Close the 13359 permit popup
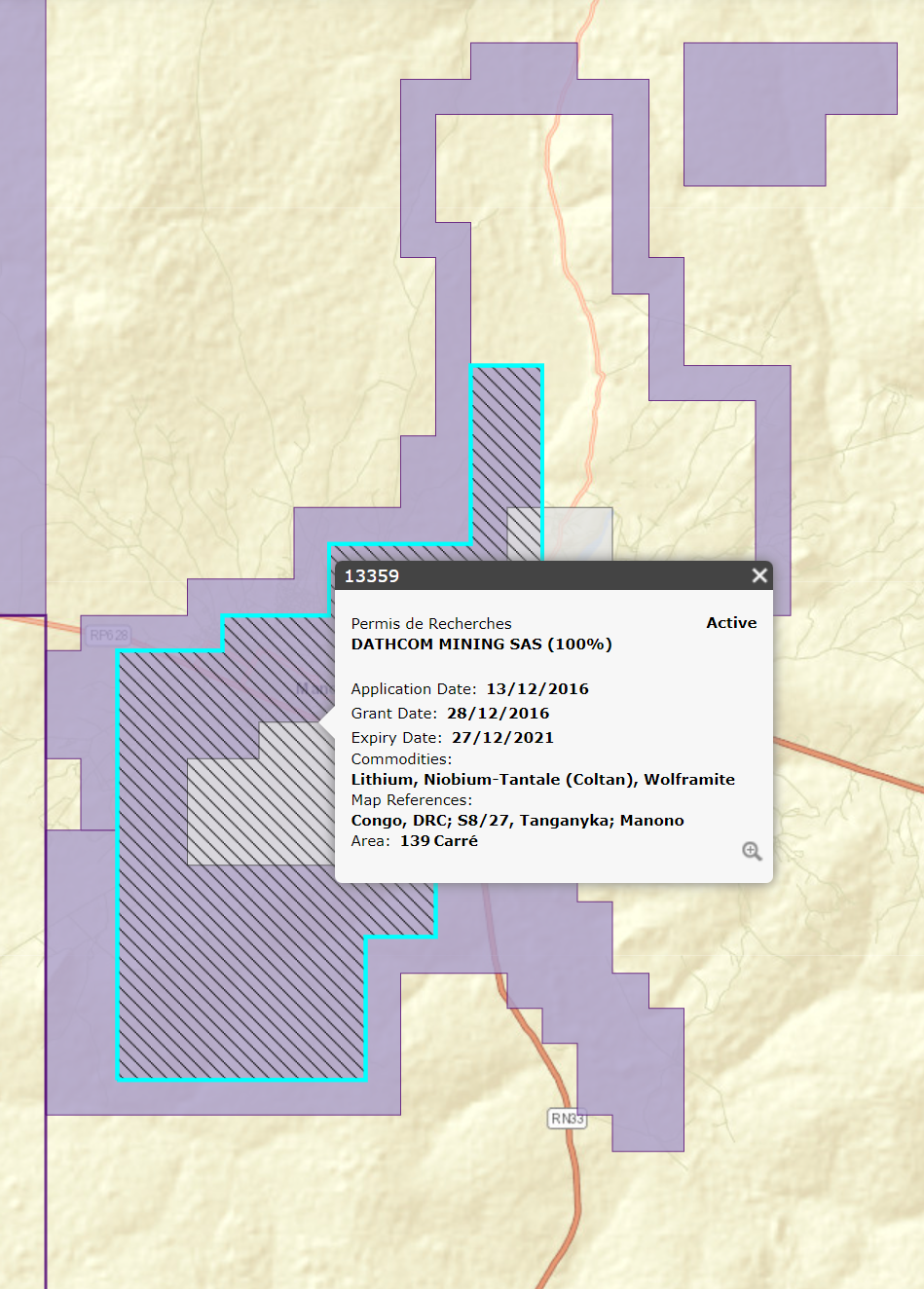This screenshot has width=924, height=1289. tap(759, 575)
